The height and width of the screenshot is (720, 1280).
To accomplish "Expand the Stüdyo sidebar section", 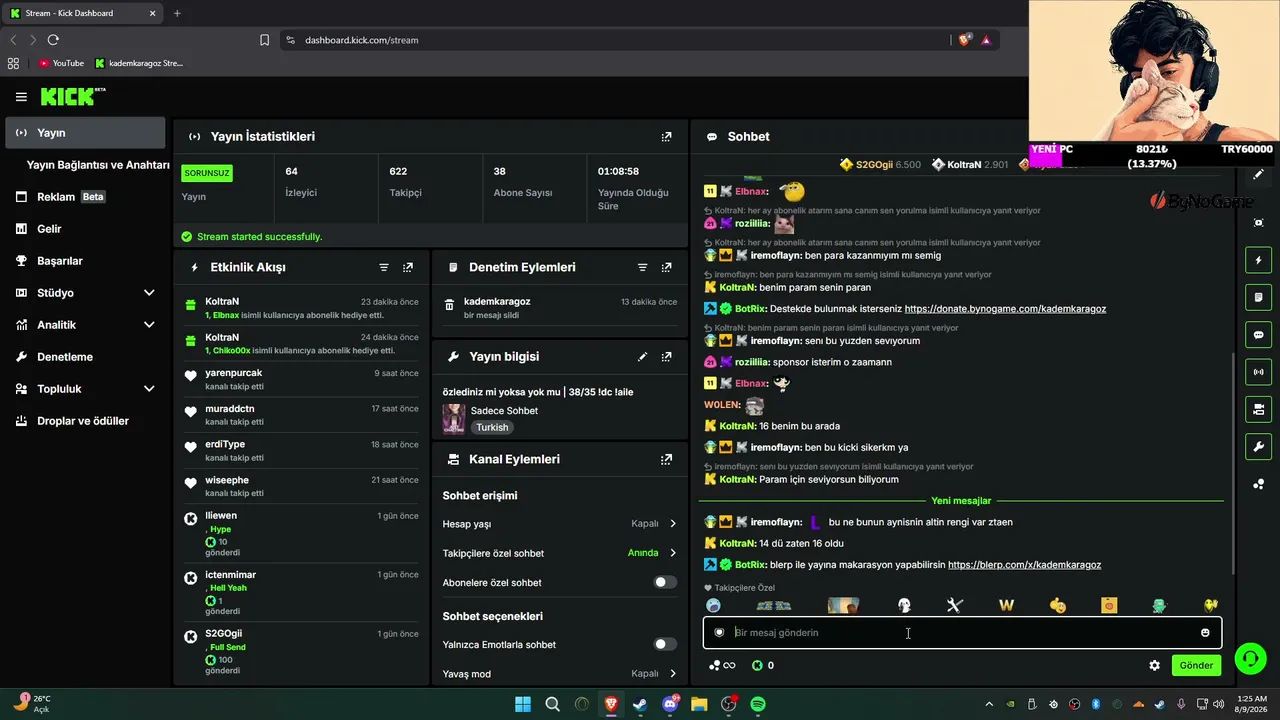I will [149, 293].
